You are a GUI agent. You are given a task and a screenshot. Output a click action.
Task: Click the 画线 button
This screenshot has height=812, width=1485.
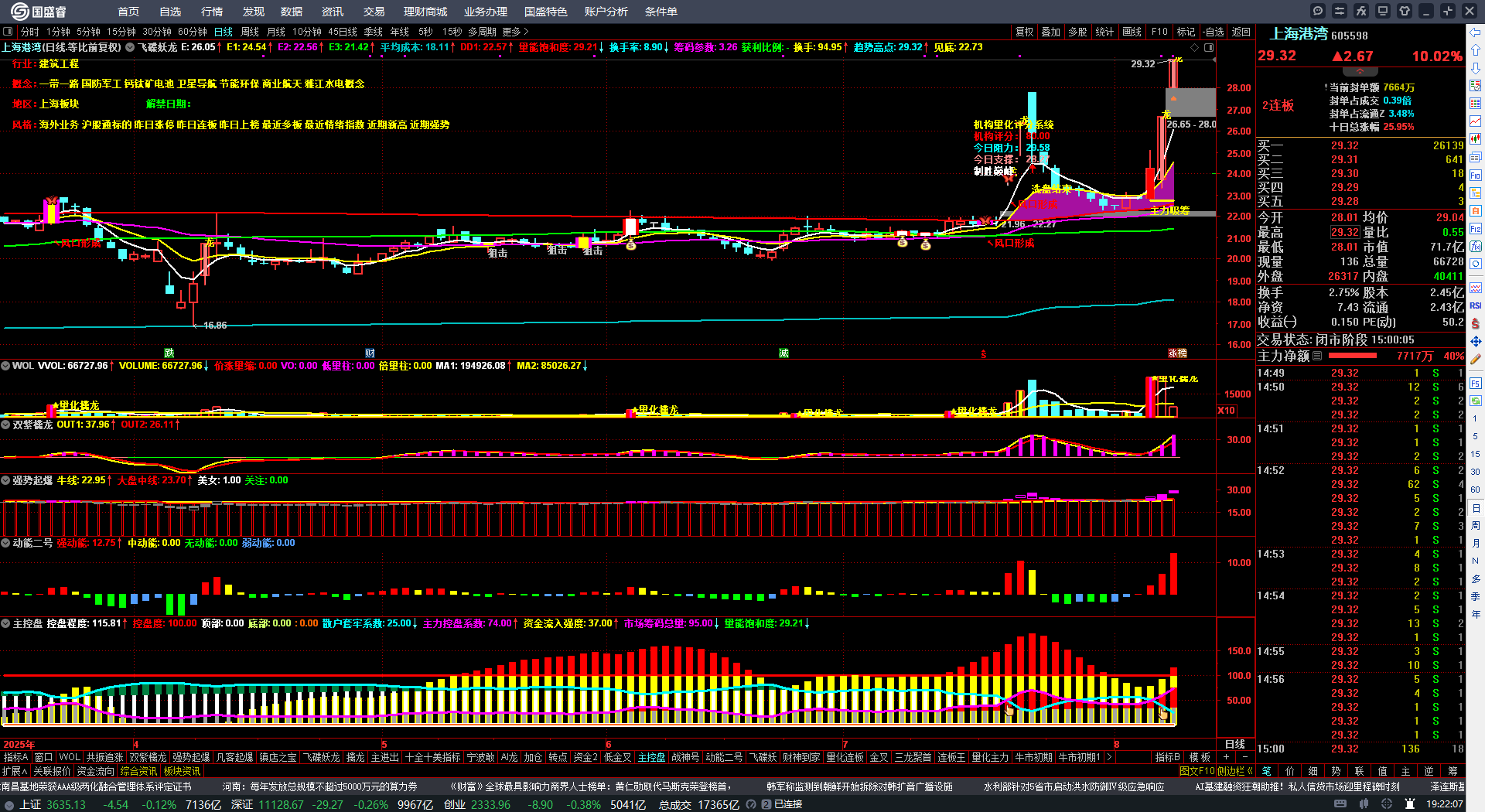(x=1132, y=32)
